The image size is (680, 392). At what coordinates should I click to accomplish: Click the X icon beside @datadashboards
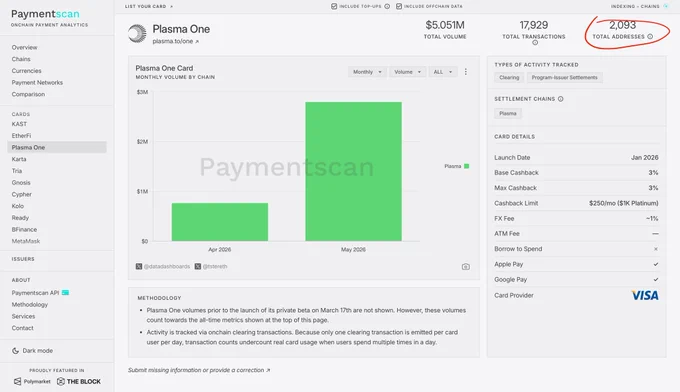tap(139, 266)
